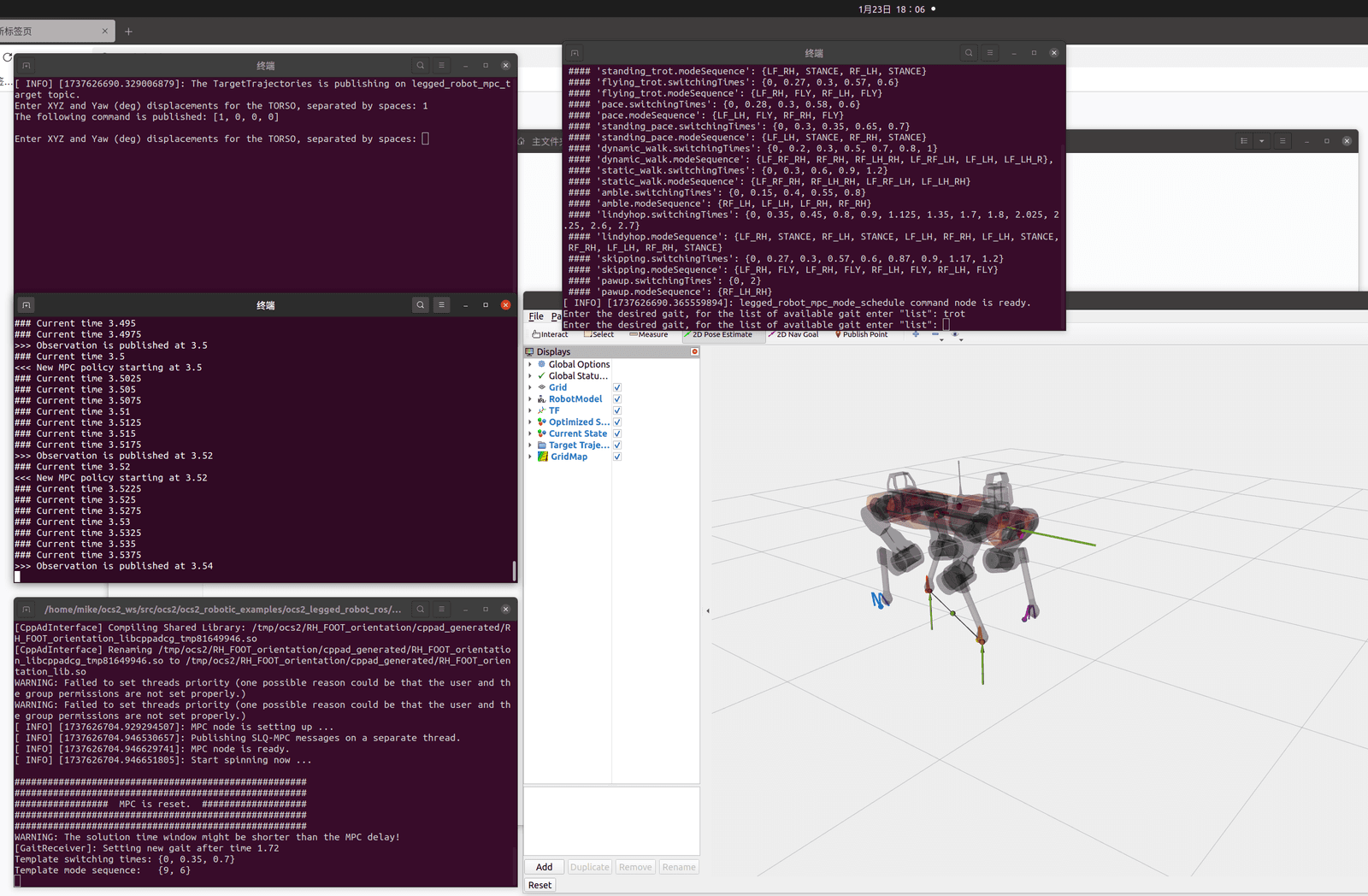Click the minus remove-tool icon in RViz toolbar

coord(935,334)
